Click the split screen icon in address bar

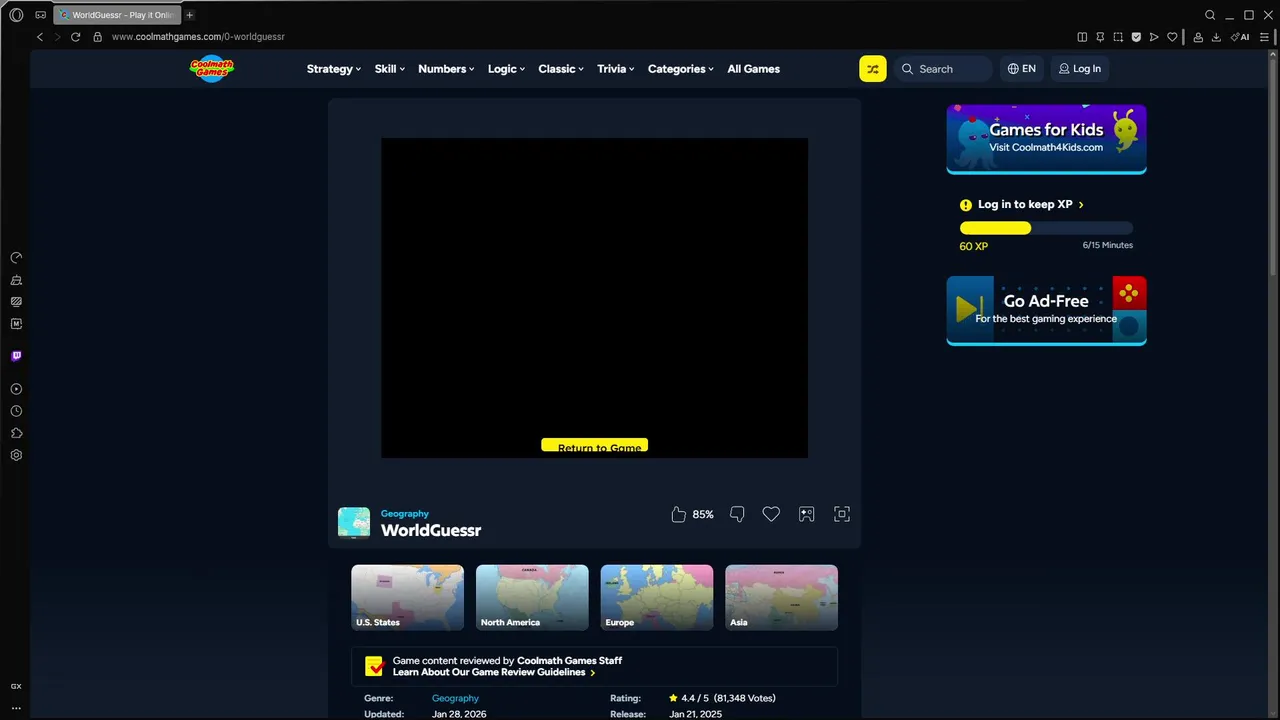(1082, 37)
